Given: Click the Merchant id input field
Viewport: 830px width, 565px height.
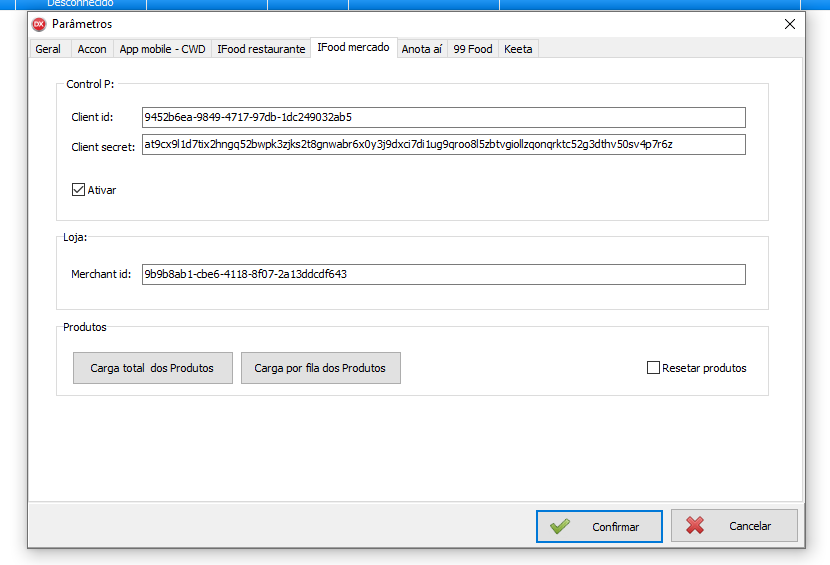Looking at the screenshot, I should click(444, 274).
